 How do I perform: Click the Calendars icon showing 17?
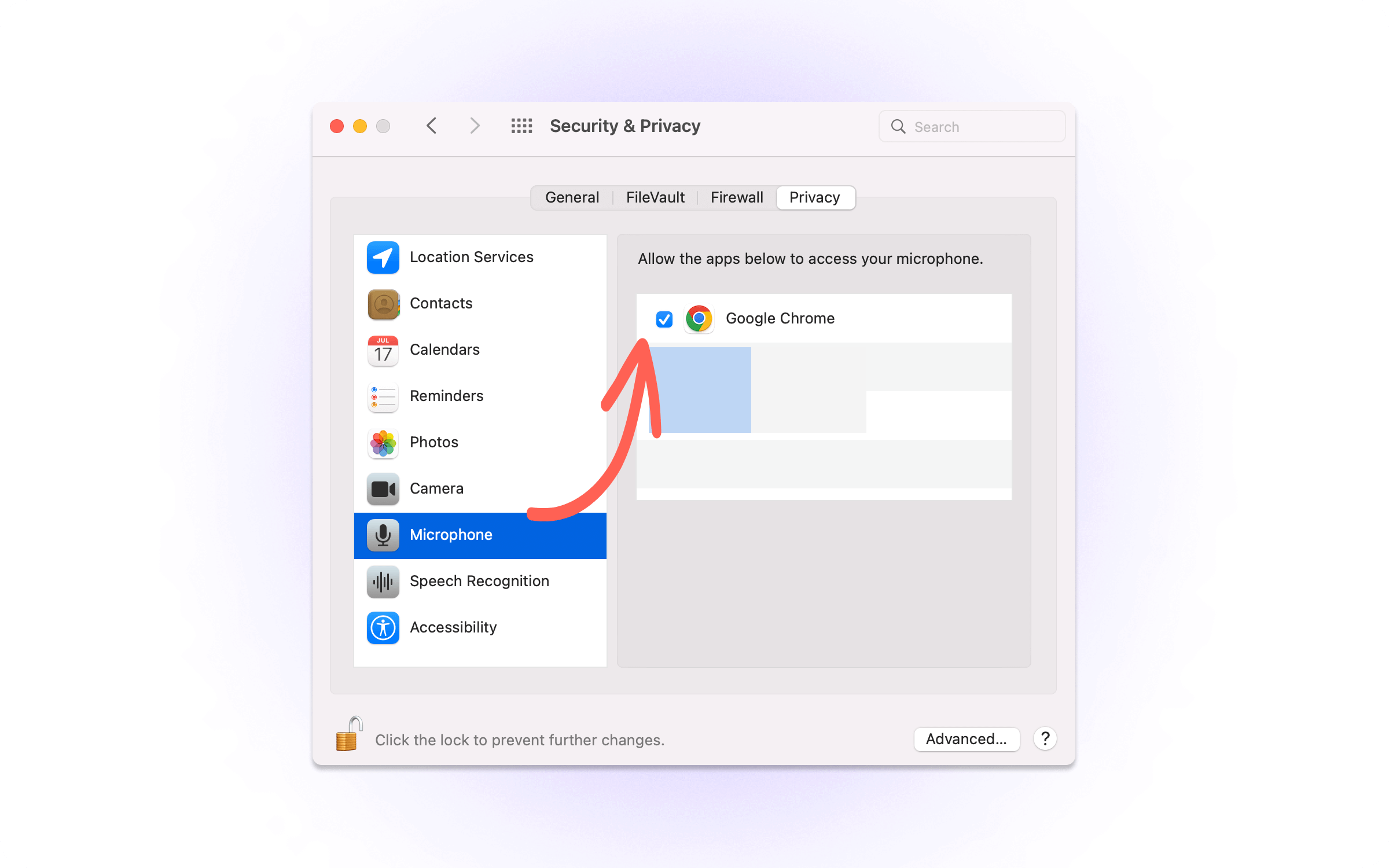tap(383, 350)
